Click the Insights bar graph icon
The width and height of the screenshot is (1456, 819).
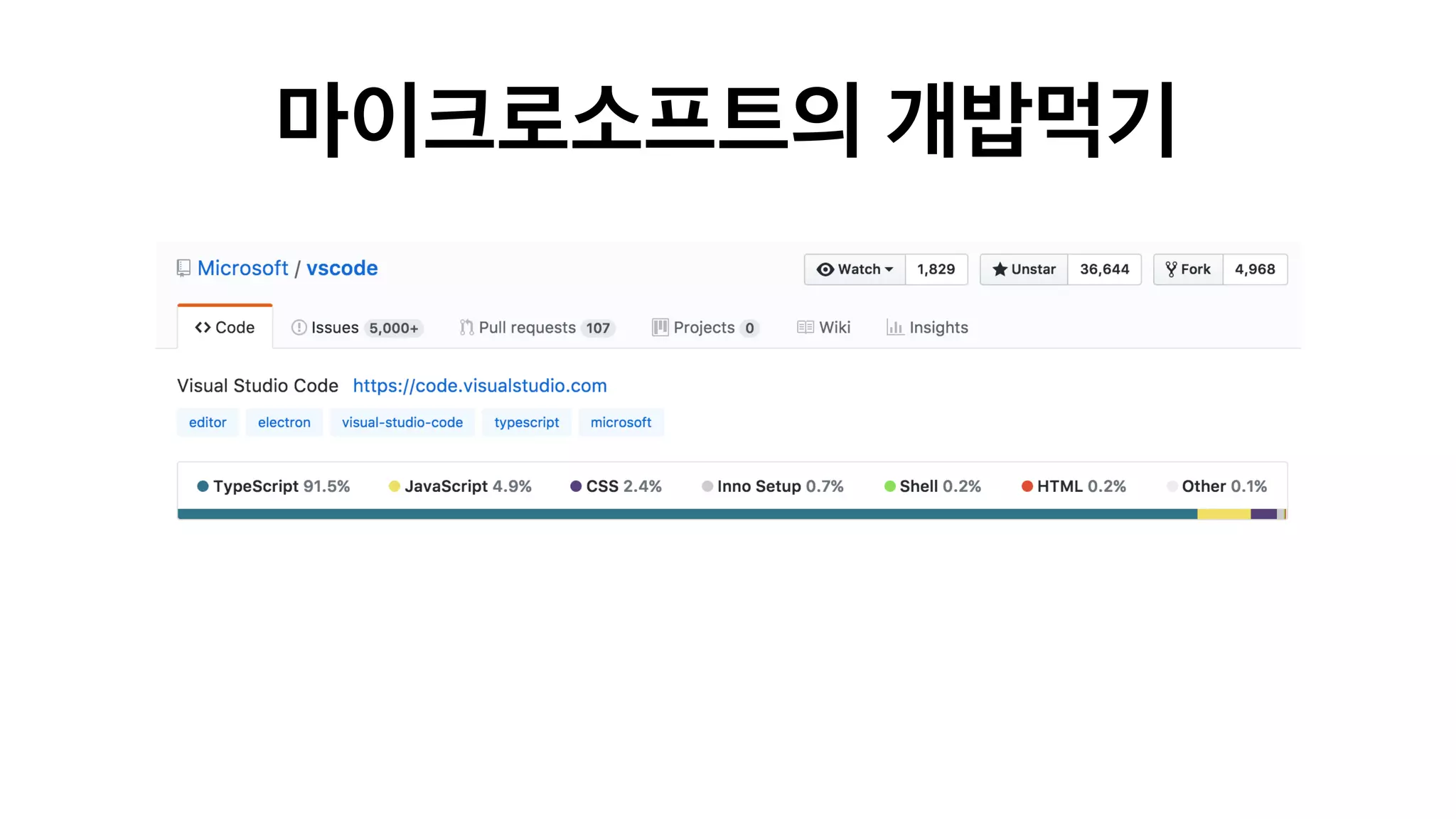pyautogui.click(x=894, y=328)
